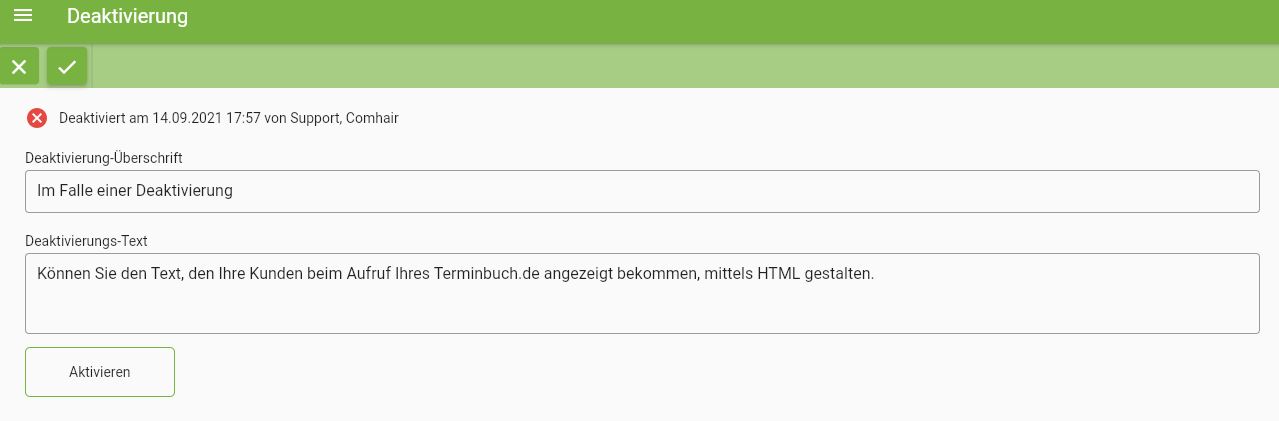Viewport: 1279px width, 421px height.
Task: Click 'Support, Comhair' in the status line
Action: 345,118
